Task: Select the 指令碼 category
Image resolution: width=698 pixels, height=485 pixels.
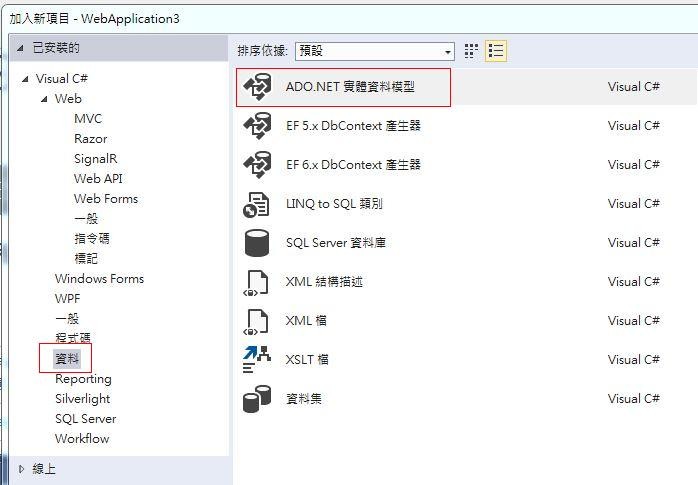Action: [92, 238]
